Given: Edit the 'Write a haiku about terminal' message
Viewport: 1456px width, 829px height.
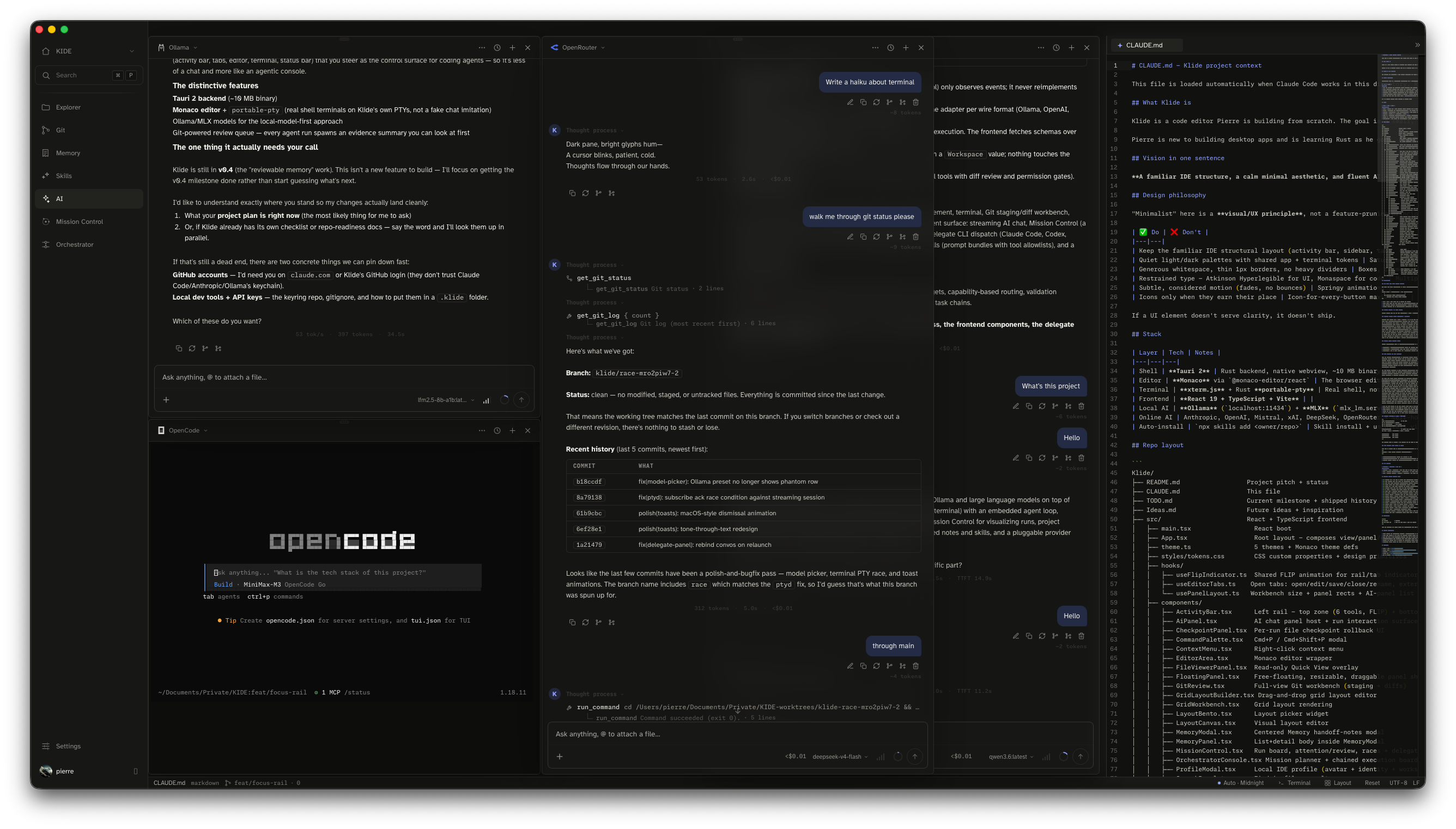Looking at the screenshot, I should pos(850,102).
